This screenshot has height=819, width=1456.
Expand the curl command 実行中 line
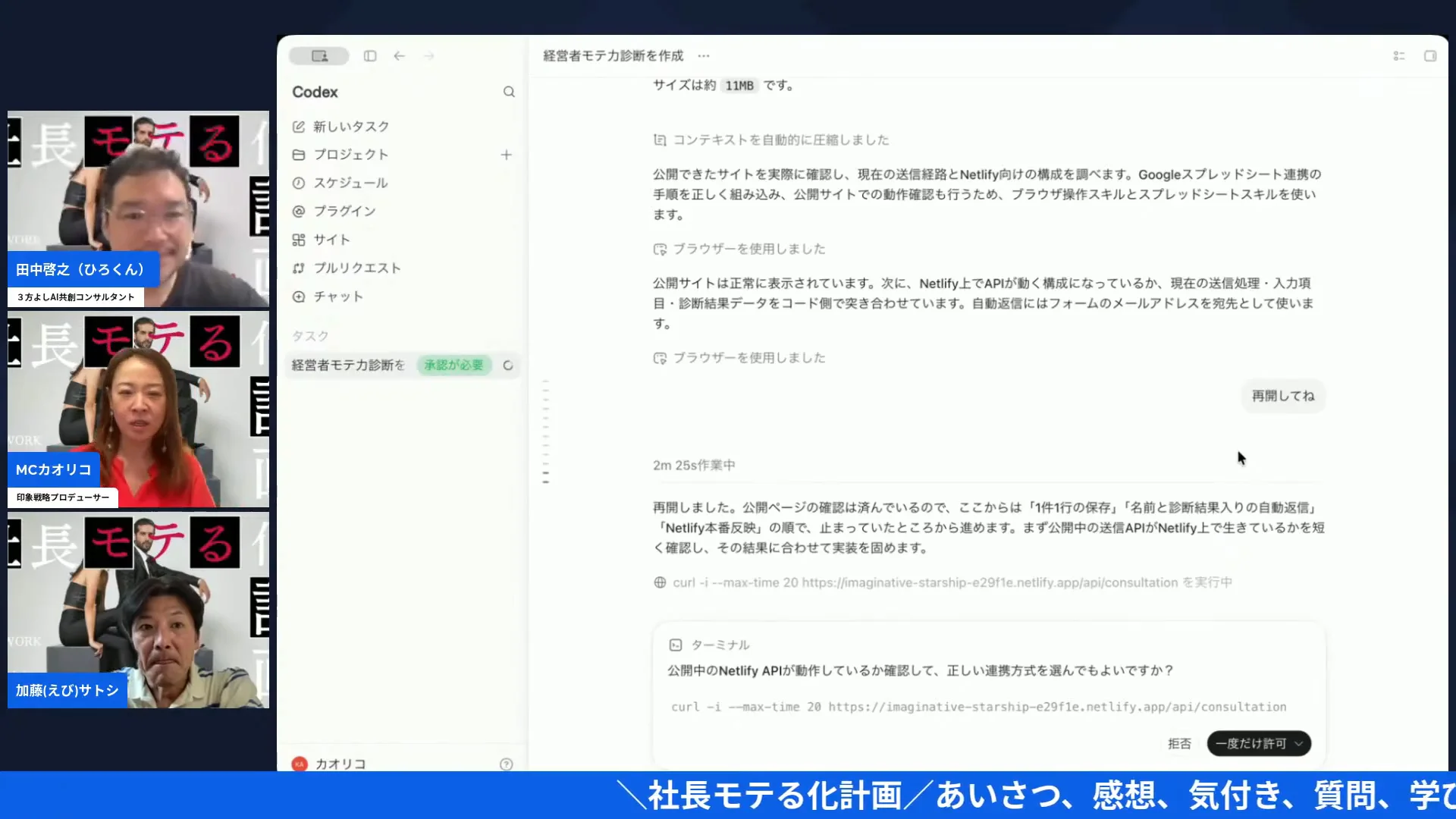(x=943, y=582)
